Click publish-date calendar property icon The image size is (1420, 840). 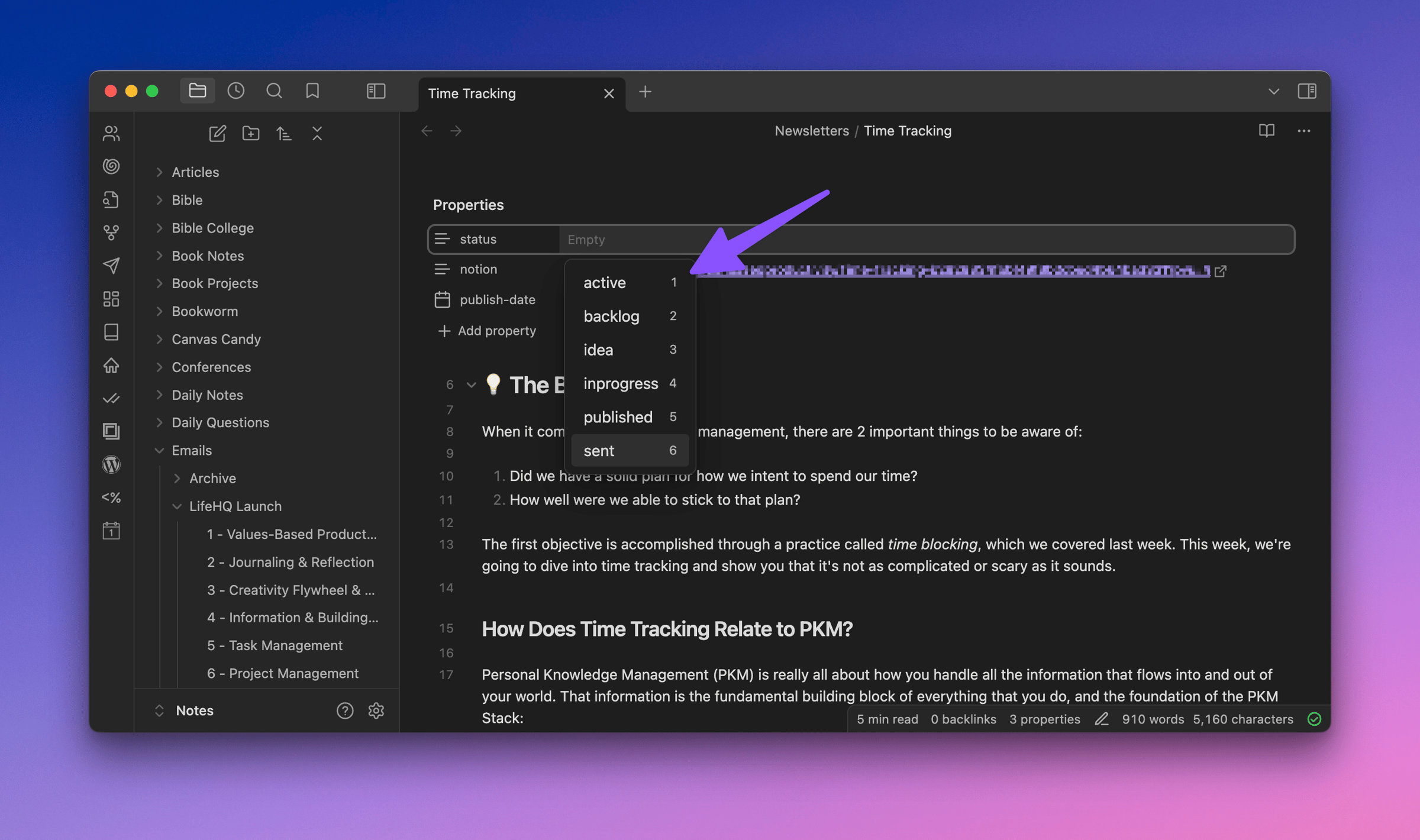443,299
